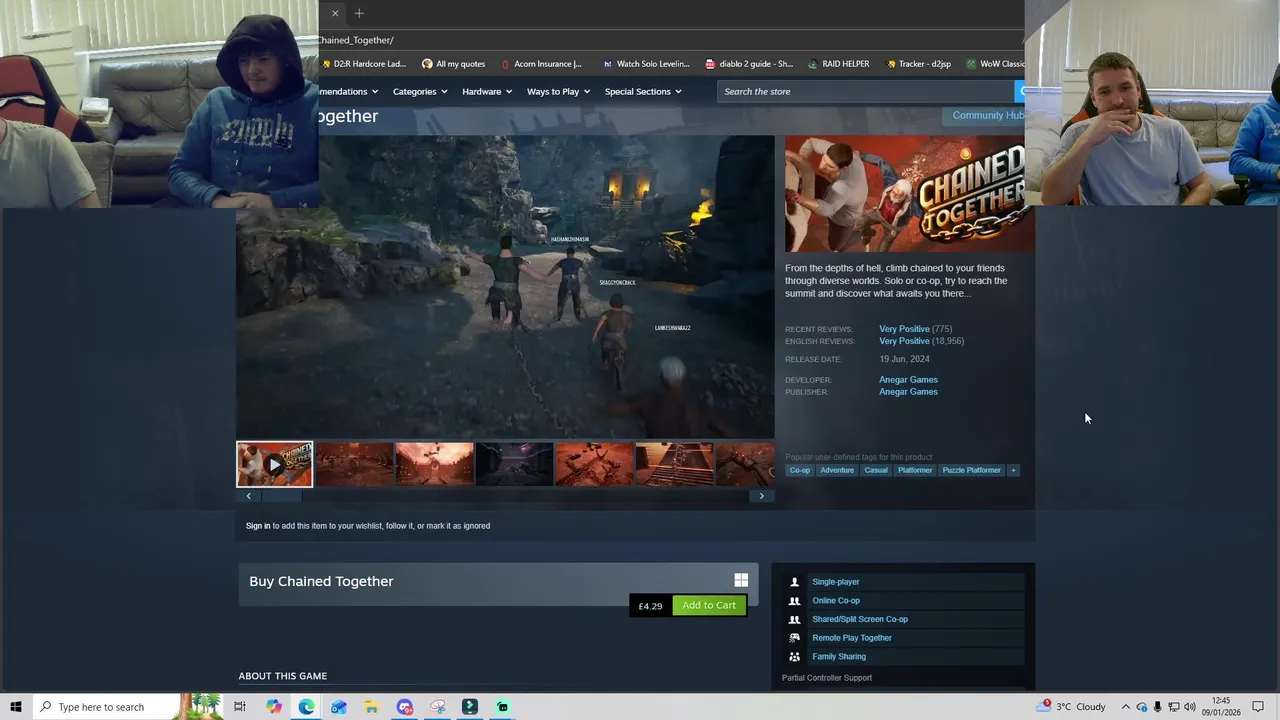
Task: Click the thumbnail strip left arrow
Action: tap(248, 496)
